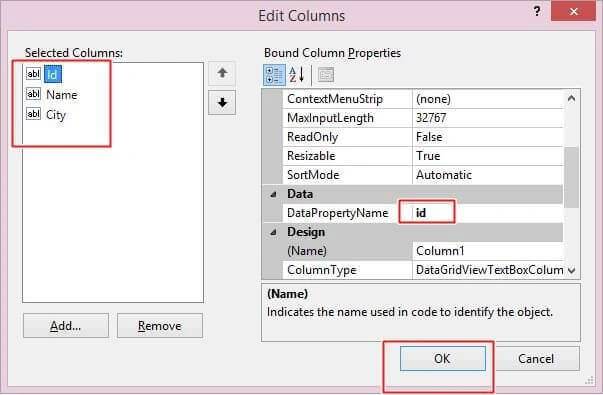
Task: Select the Name column entry
Action: click(x=62, y=95)
